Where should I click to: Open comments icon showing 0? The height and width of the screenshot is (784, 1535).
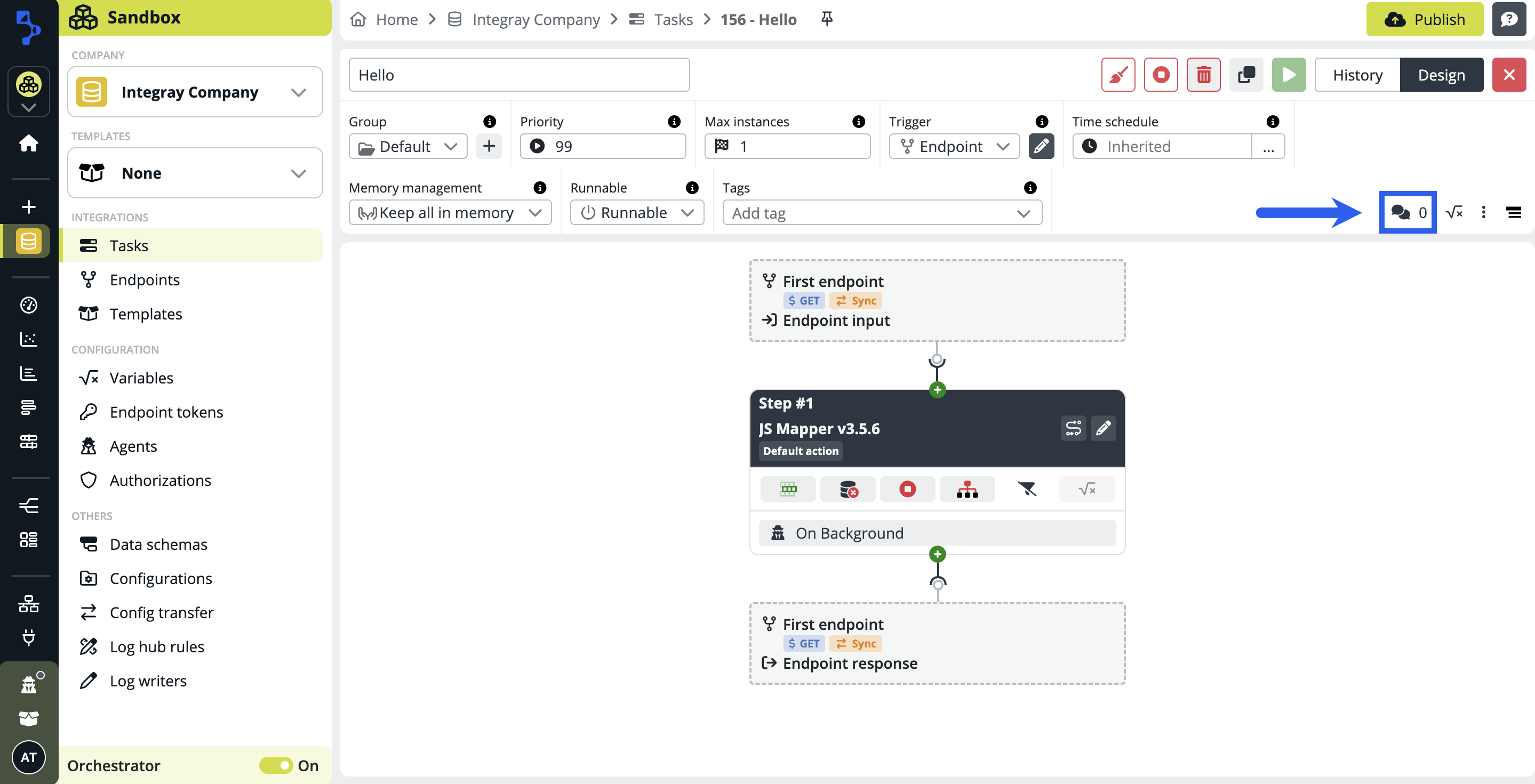[1408, 213]
